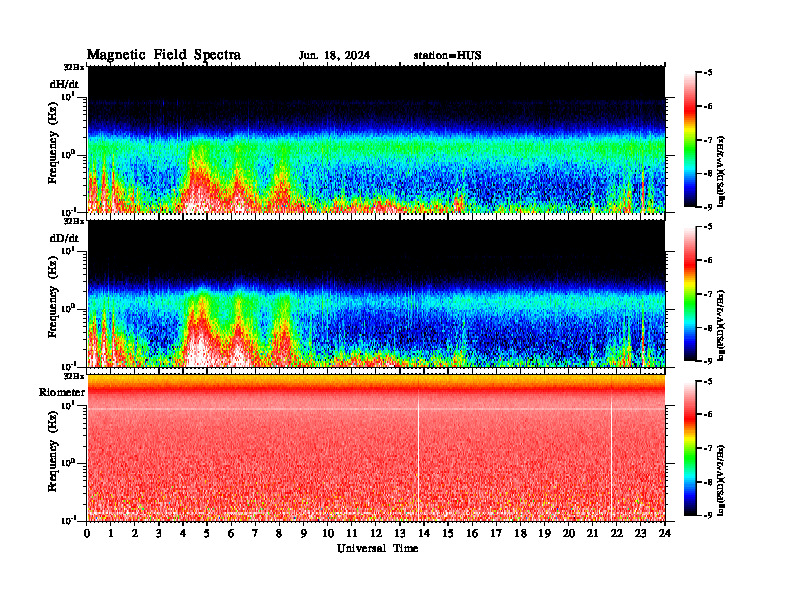Click the dD/dt spectrogram color bar
Screen dimensions: 792x612
click(x=690, y=294)
